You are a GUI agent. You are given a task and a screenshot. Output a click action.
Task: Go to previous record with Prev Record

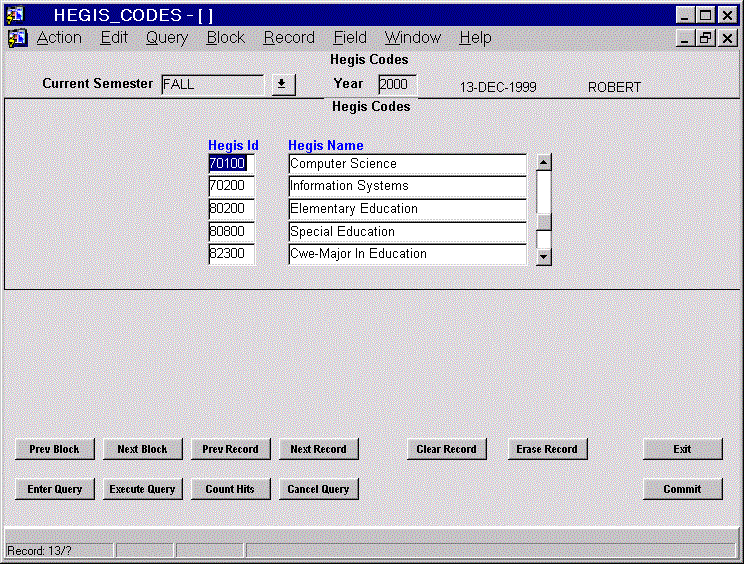[231, 449]
